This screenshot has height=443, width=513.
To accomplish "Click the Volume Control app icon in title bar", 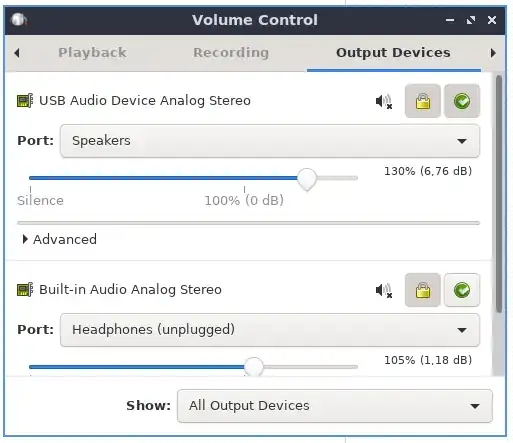I will 19,20.
